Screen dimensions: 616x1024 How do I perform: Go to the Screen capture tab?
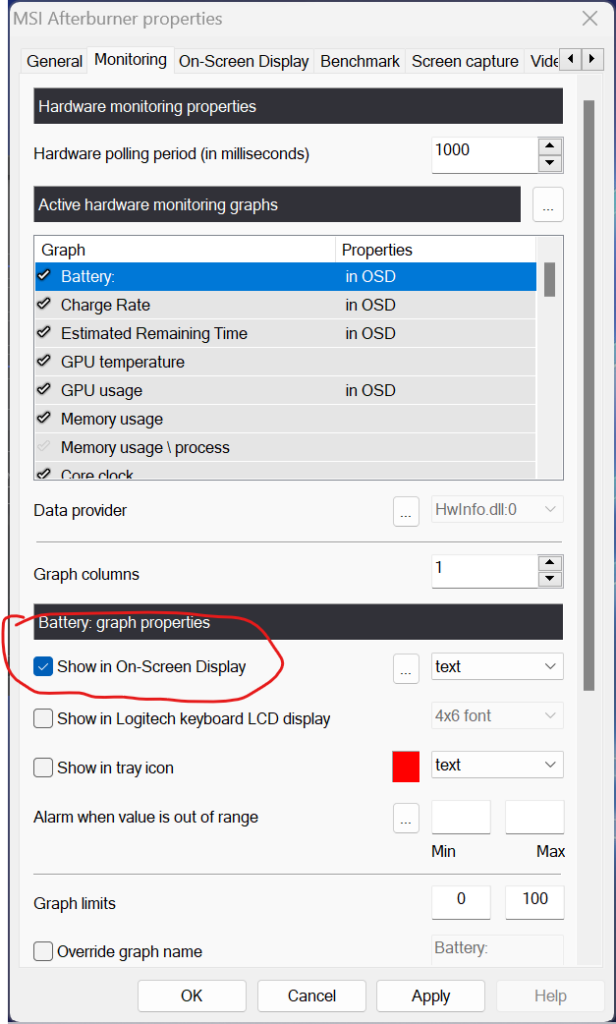(x=465, y=61)
